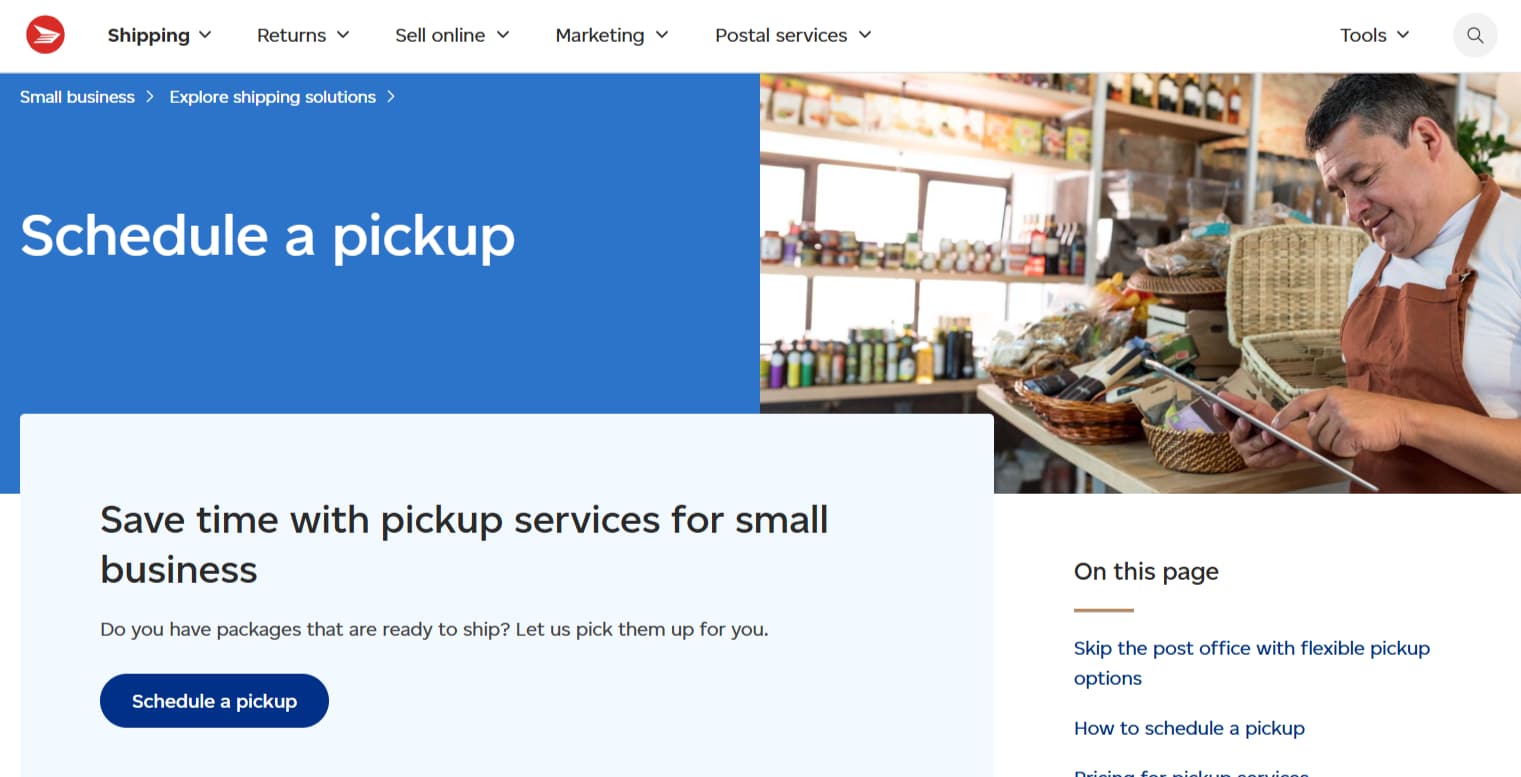
Task: Open the Shipping menu
Action: click(148, 35)
